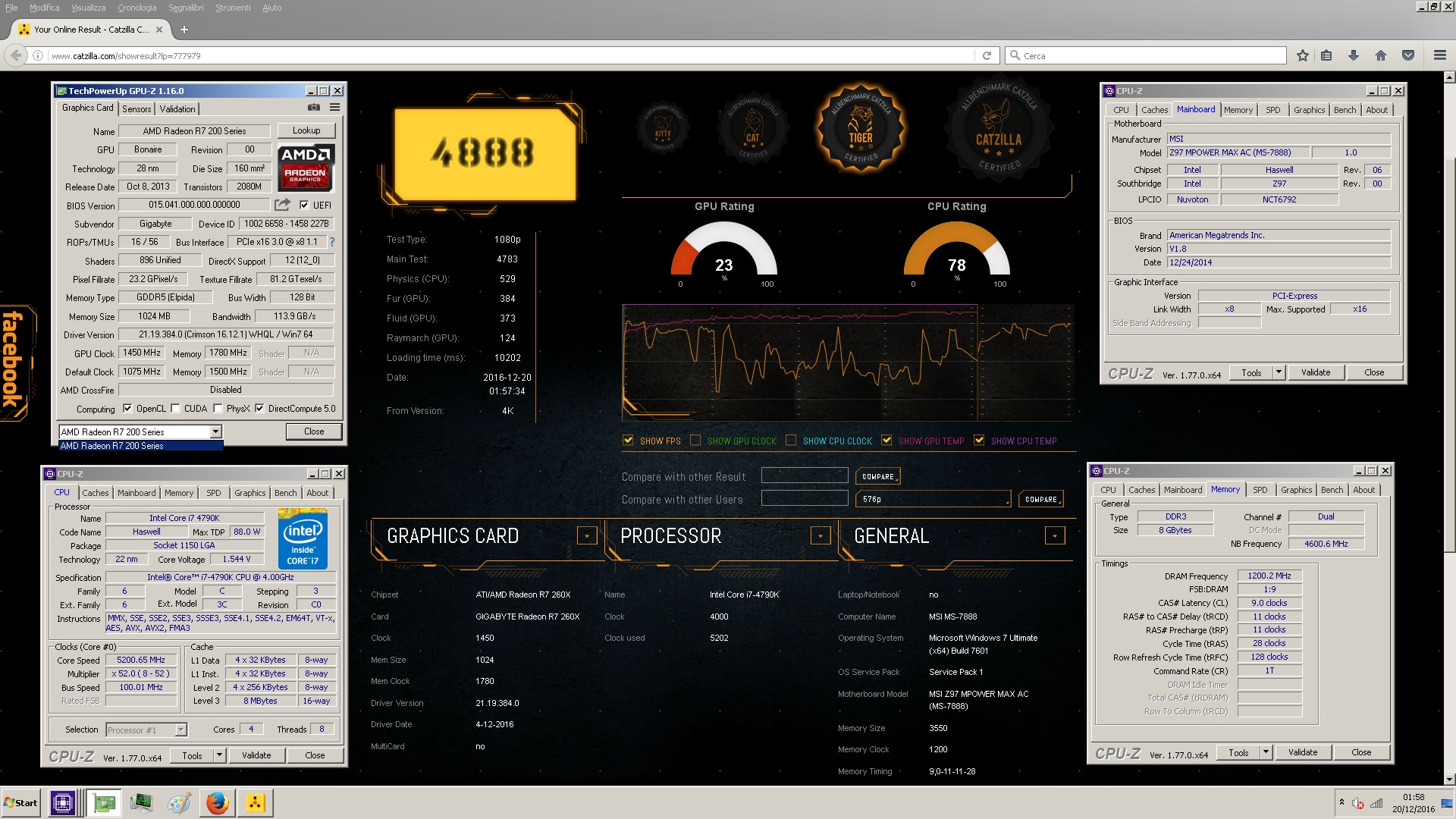Screen dimensions: 1456x819
Task: Open Bench tab in CPU-Z Memory window
Action: pos(1332,490)
